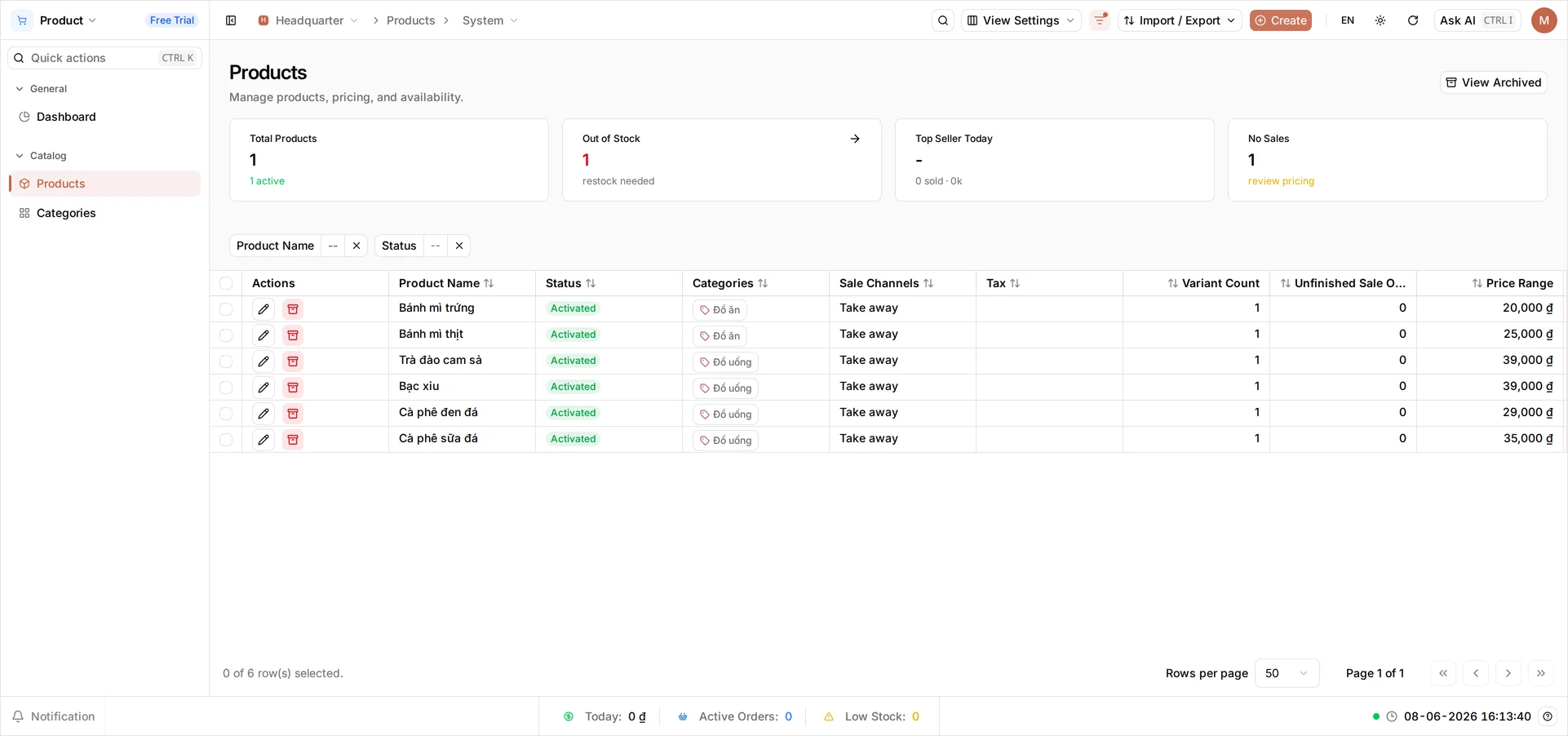
Task: Click the Create button
Action: point(1280,20)
